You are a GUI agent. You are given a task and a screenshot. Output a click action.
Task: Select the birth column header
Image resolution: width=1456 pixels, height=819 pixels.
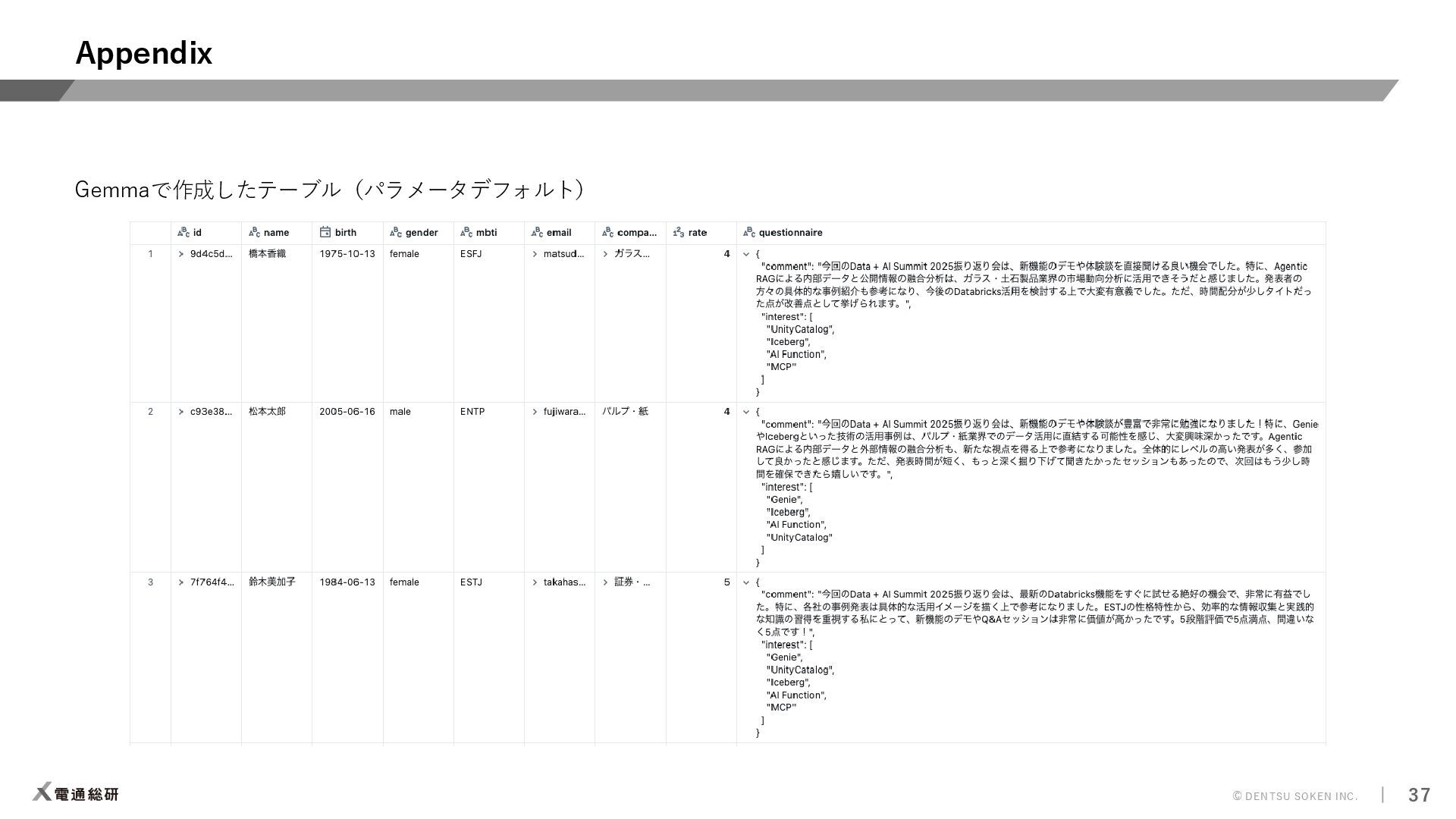pyautogui.click(x=347, y=233)
